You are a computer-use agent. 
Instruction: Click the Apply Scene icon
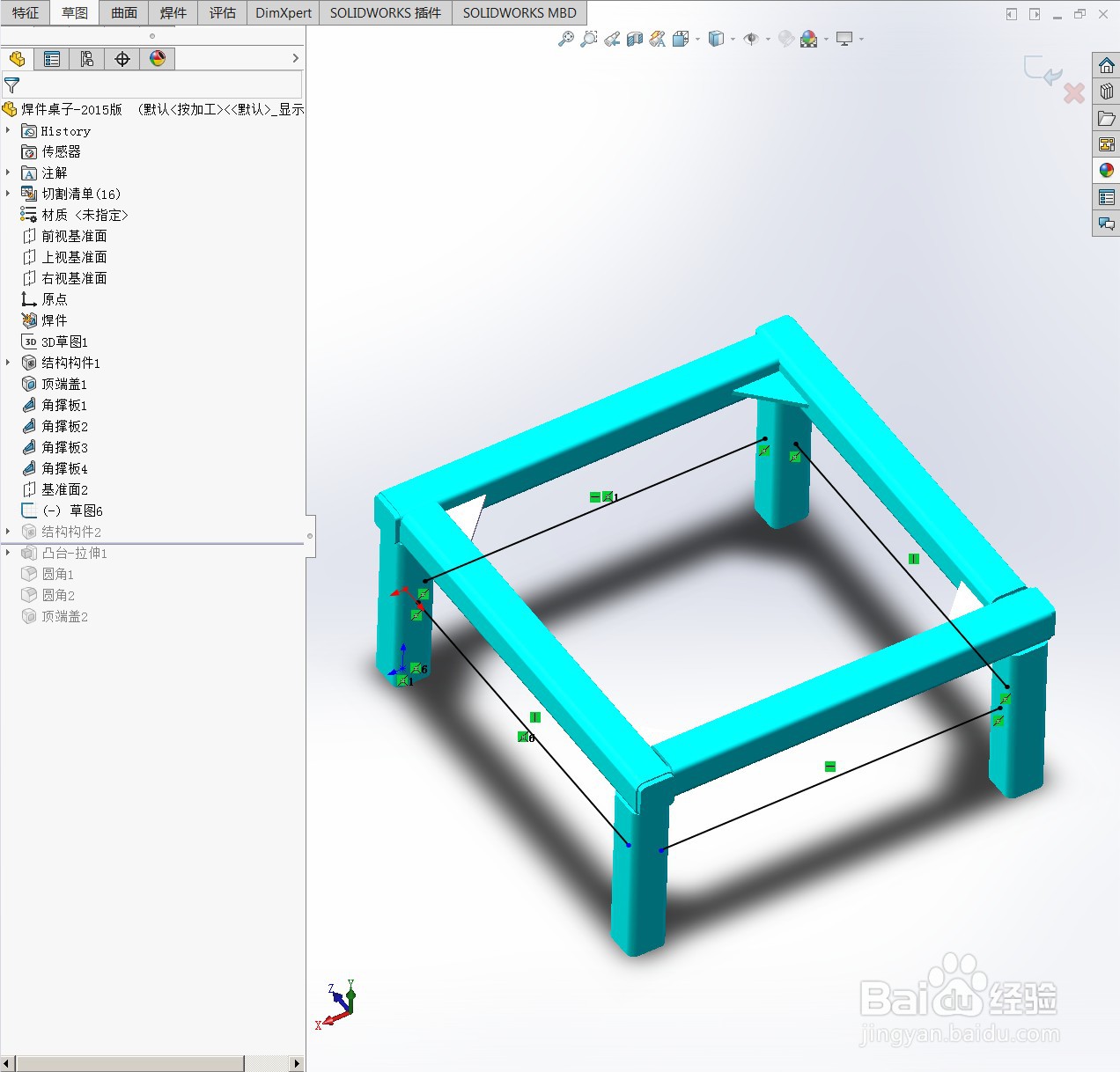[x=809, y=39]
